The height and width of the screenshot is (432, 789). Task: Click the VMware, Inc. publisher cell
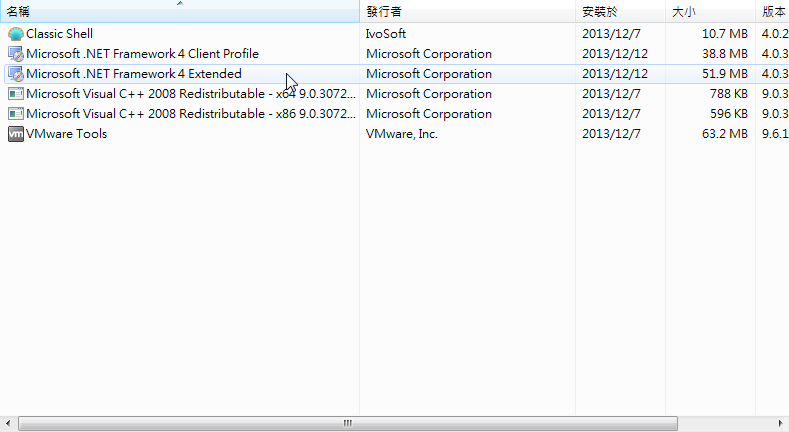tap(402, 134)
